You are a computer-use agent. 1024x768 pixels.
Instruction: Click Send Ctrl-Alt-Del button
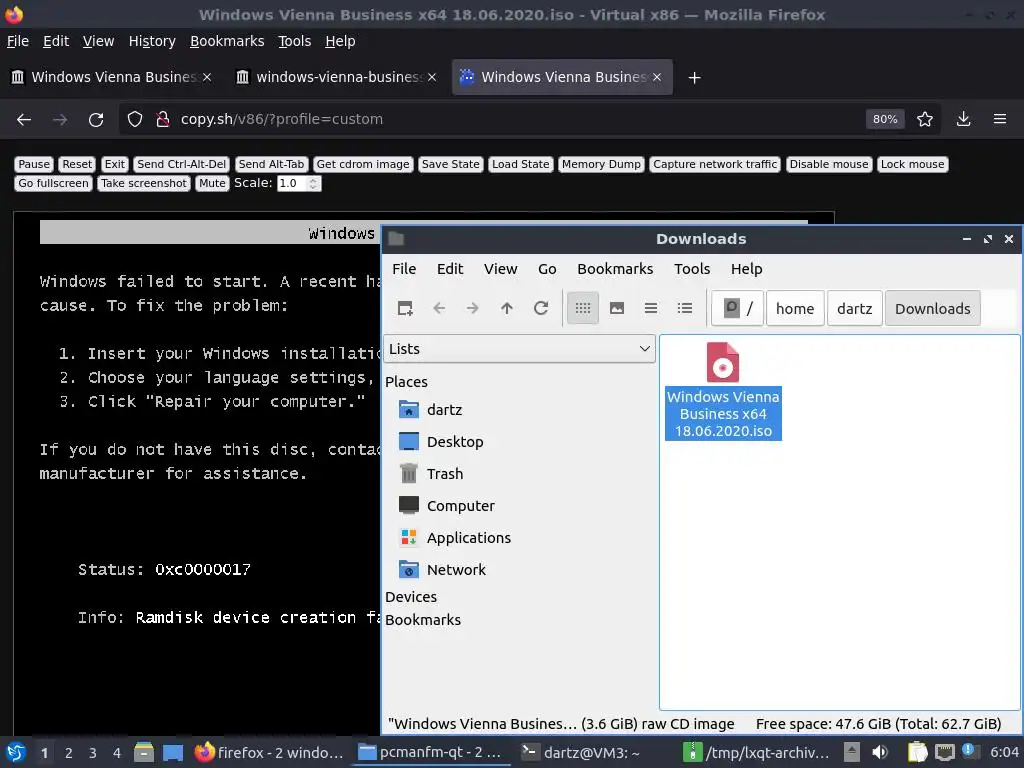tap(182, 165)
